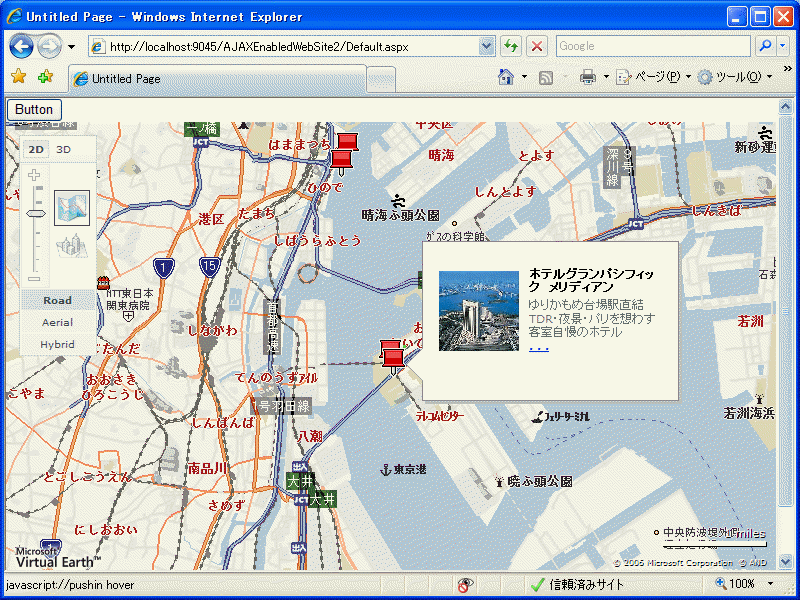Click the Stop loading X button
Image resolution: width=800 pixels, height=600 pixels.
click(537, 46)
